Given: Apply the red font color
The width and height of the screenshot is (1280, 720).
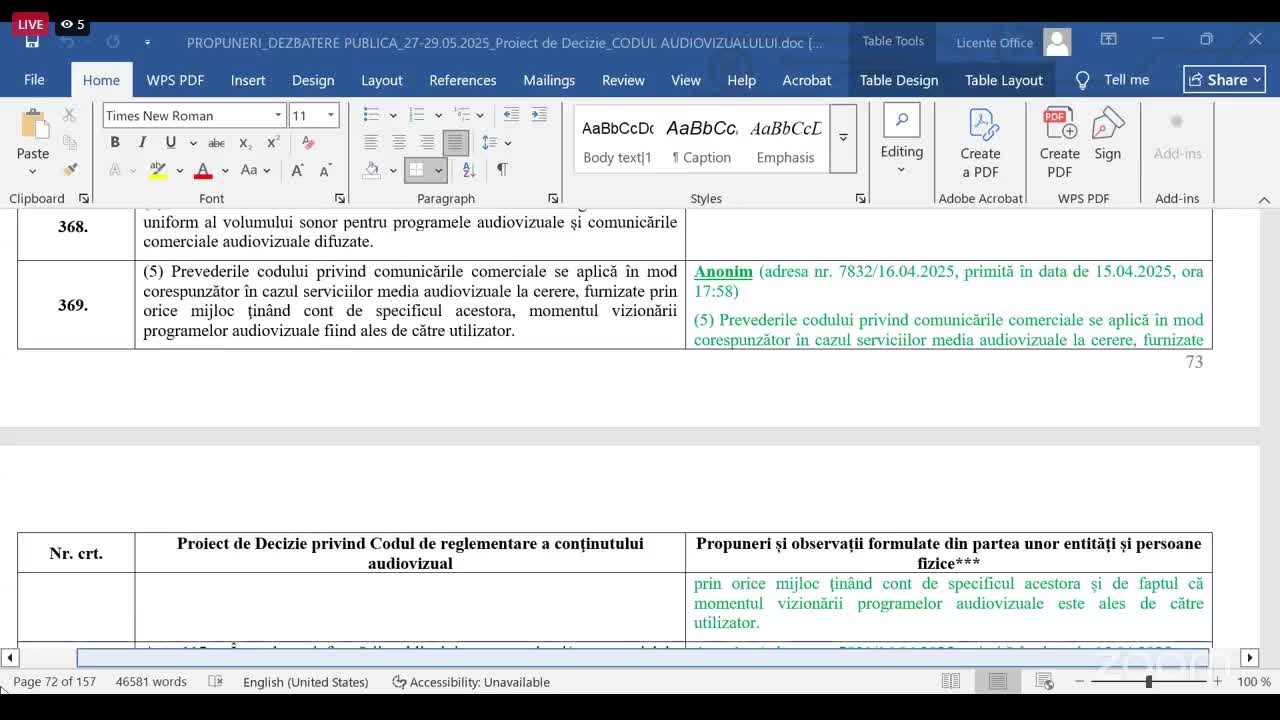Looking at the screenshot, I should 204,170.
